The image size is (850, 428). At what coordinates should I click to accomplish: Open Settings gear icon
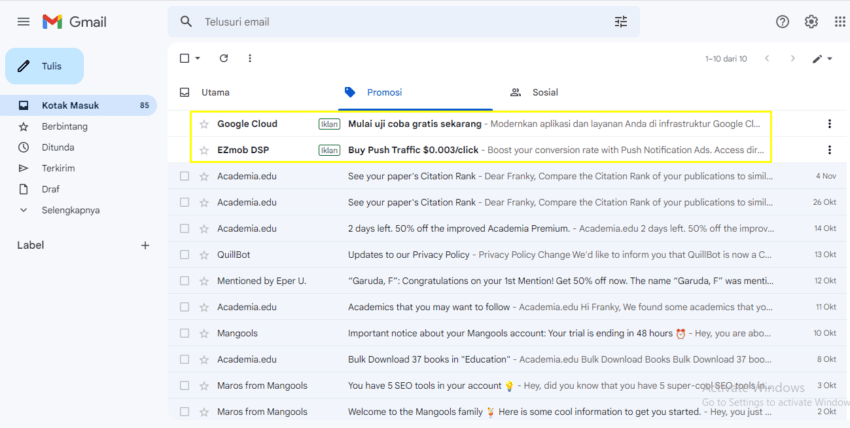point(811,22)
